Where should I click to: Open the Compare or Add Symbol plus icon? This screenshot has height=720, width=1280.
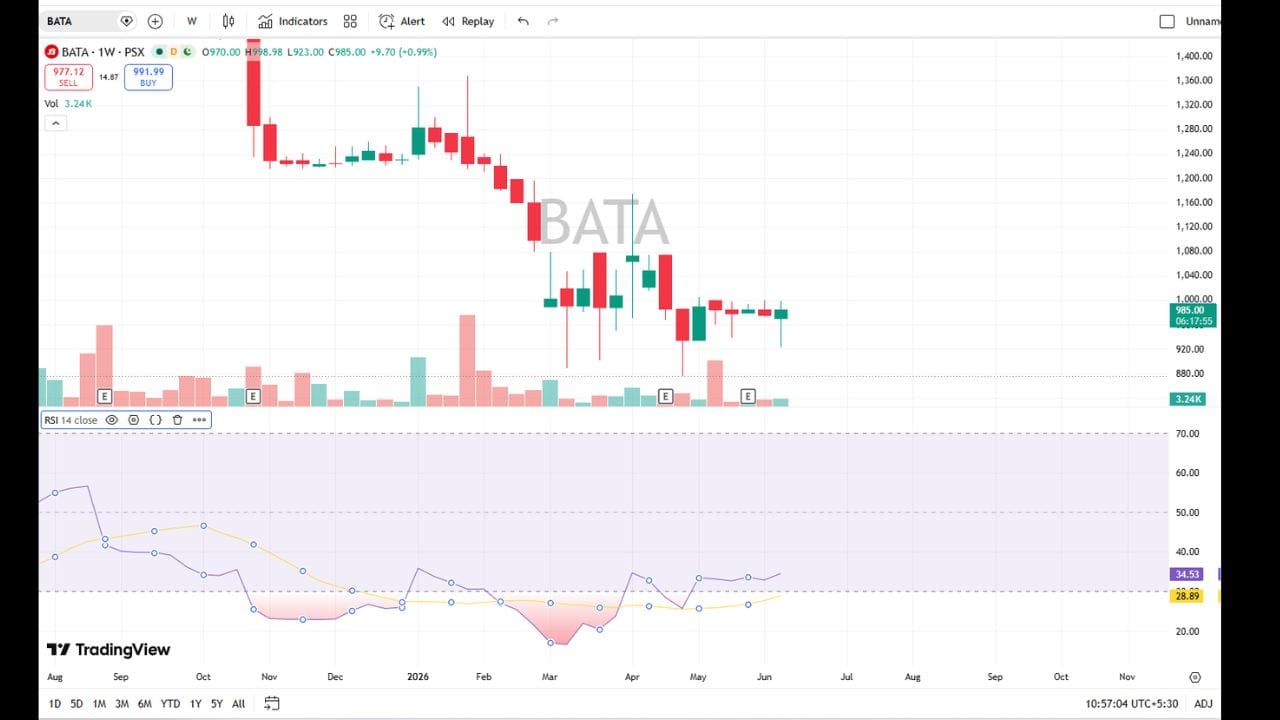point(155,21)
